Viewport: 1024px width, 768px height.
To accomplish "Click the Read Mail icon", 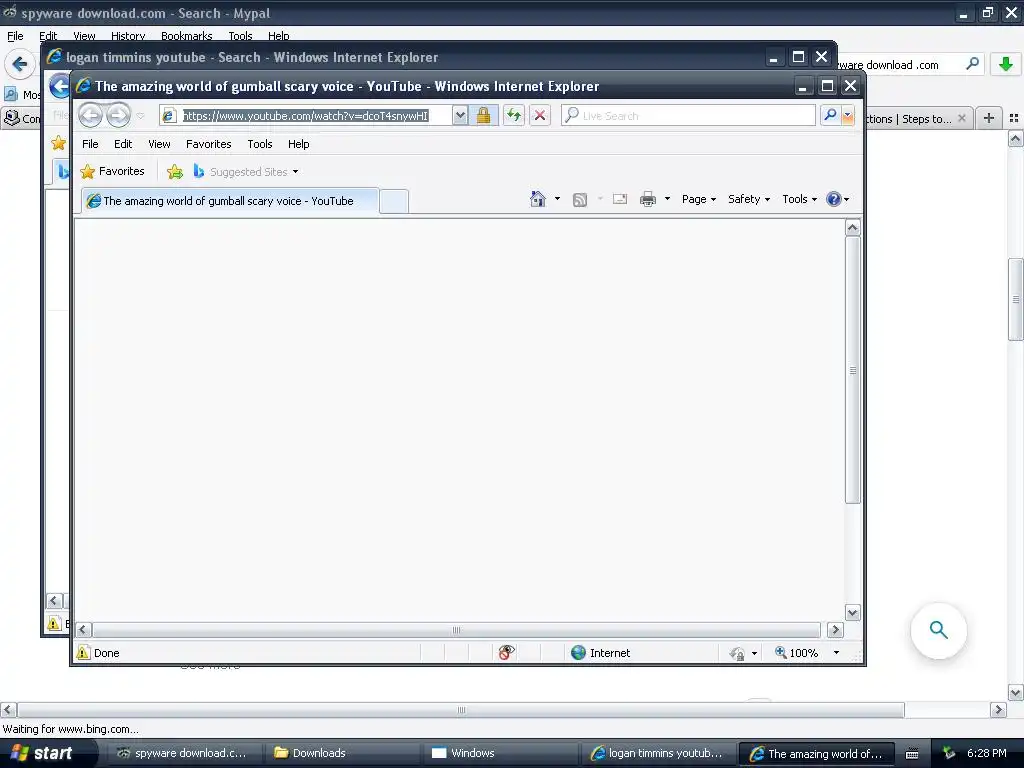I will (620, 199).
